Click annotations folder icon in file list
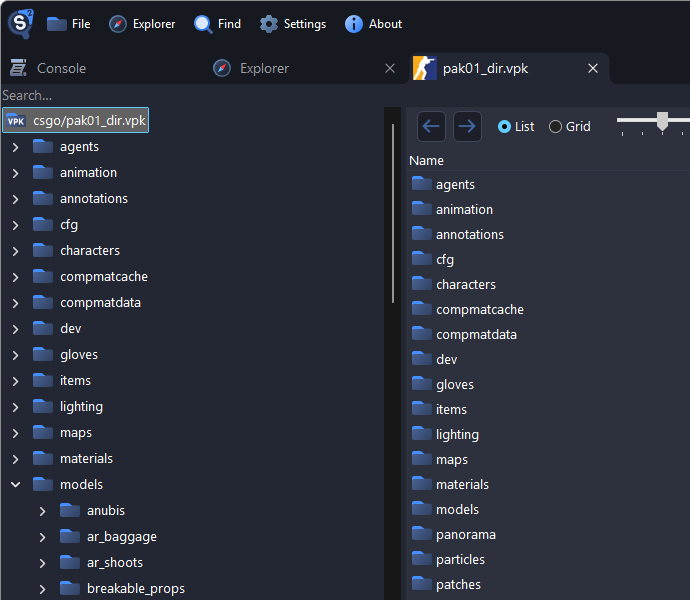690x600 pixels. [422, 233]
